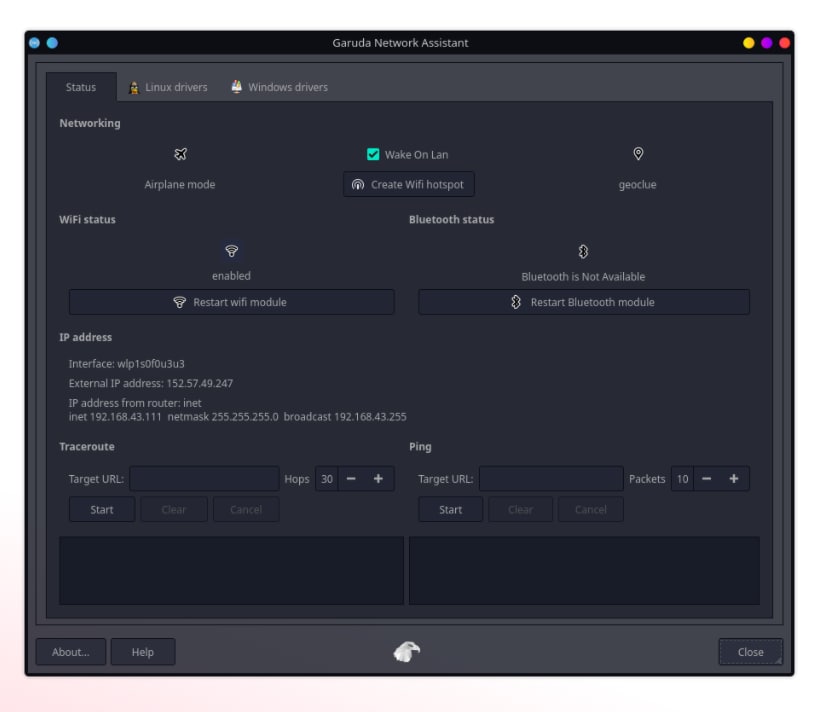Increase the Packets count
Viewport: 828px width, 712px height.
734,479
